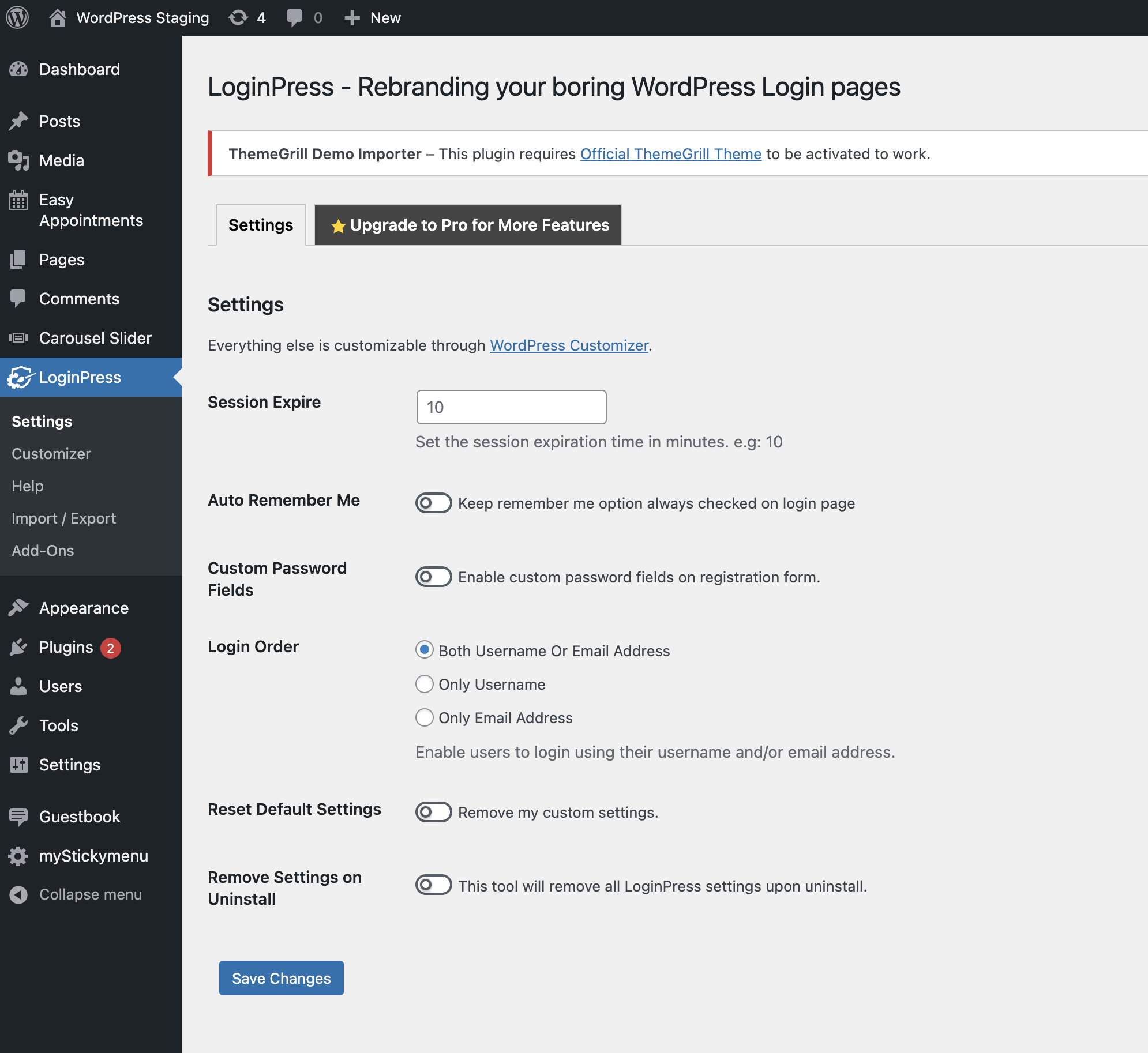
Task: Click the Media library icon
Action: pos(18,160)
